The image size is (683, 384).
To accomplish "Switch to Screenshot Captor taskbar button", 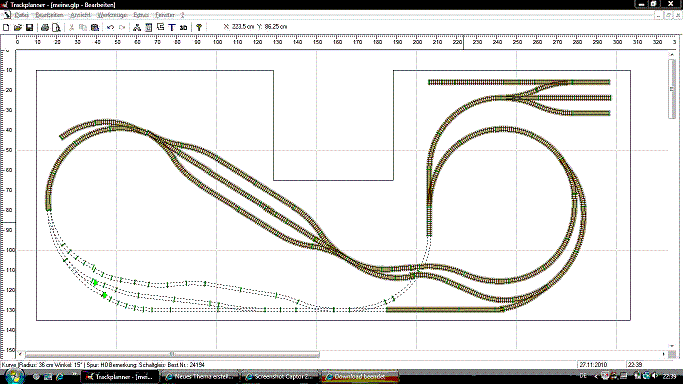I will click(280, 377).
